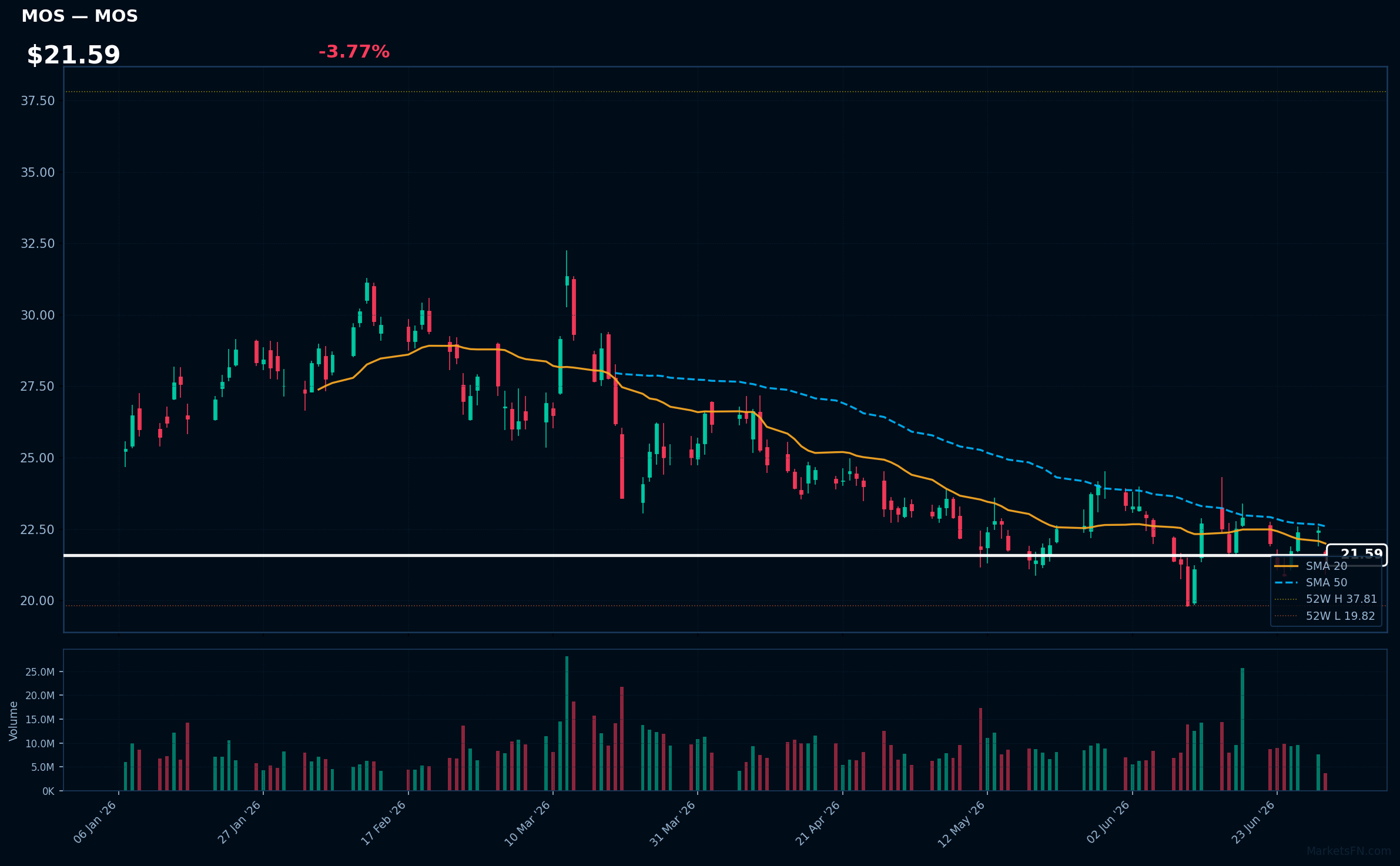
Task: Click the 10.0M volume axis label
Action: [40, 743]
